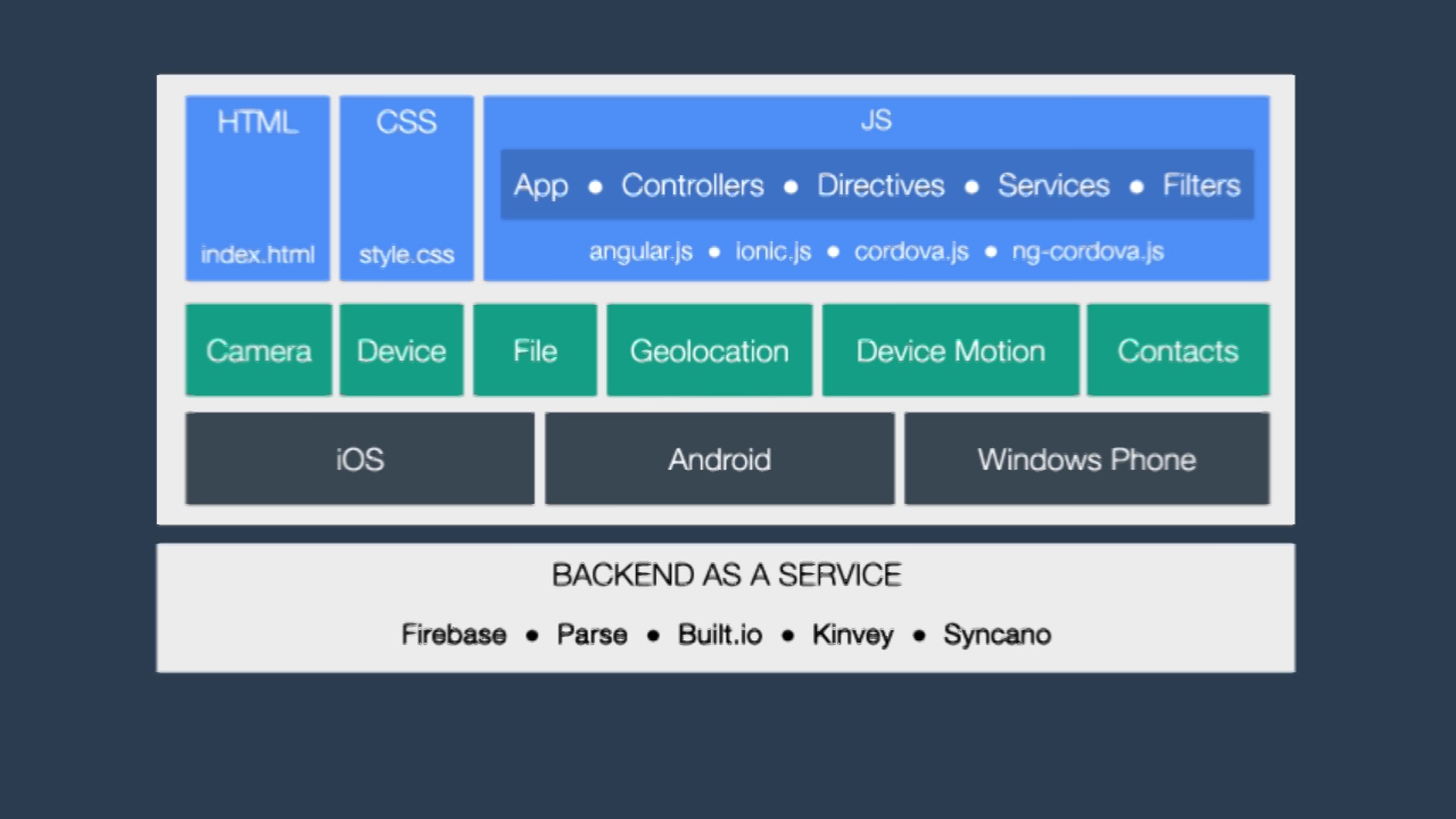This screenshot has height=819, width=1456.
Task: Click the Services label
Action: click(x=1054, y=185)
